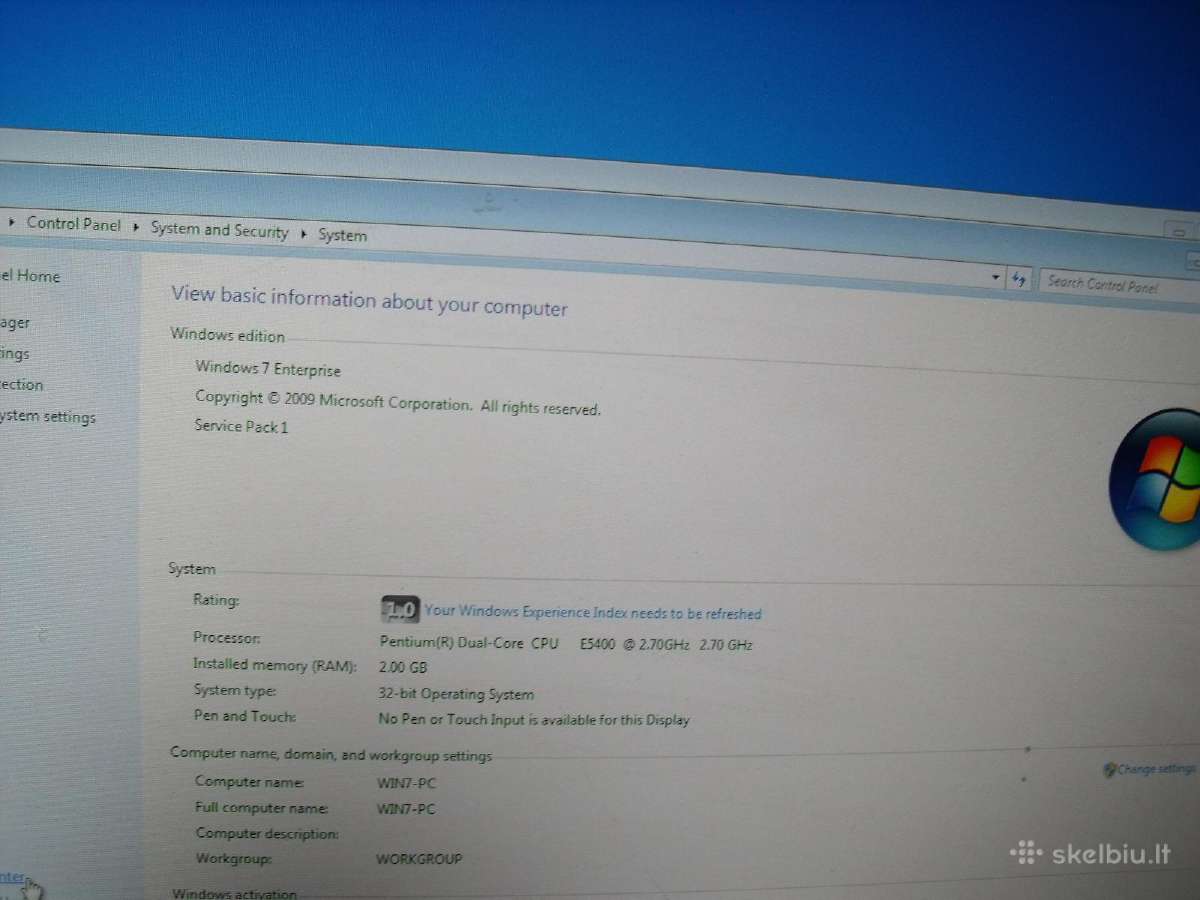Open the address bar history dropdown arrow
Viewport: 1200px width, 900px height.
996,278
